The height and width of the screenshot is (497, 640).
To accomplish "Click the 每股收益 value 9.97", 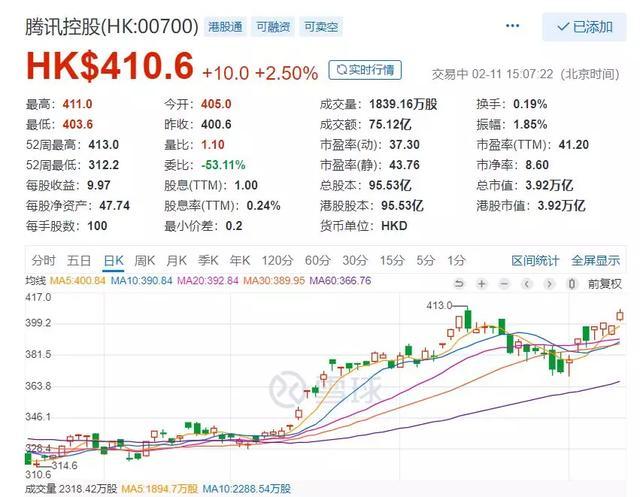I will point(99,185).
